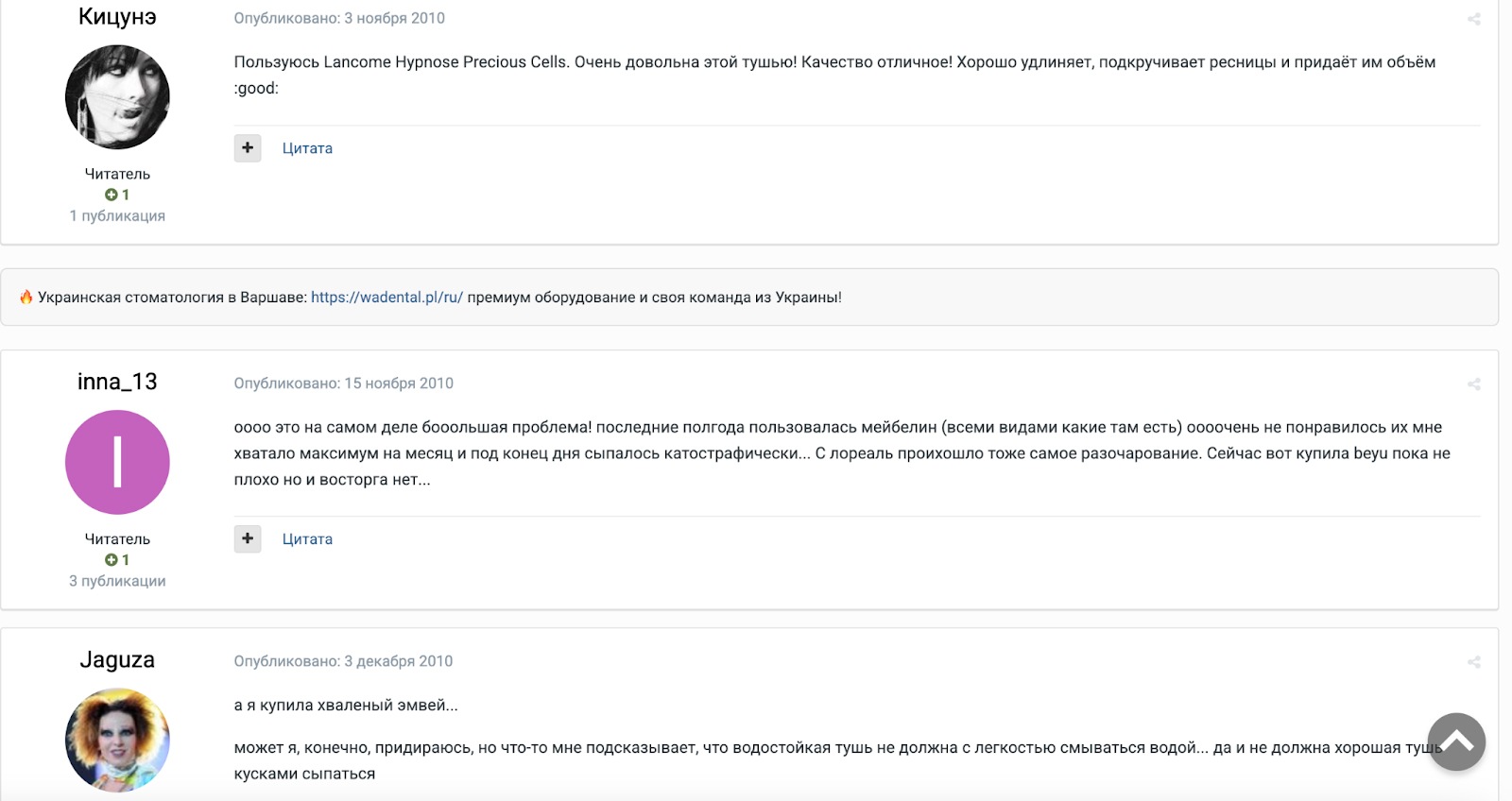The image size is (1512, 801).
Task: Click the share icon on Кицунэ's post
Action: coord(1473,19)
